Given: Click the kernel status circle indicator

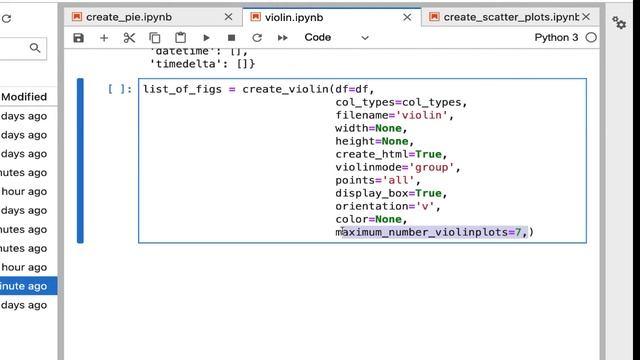Looking at the screenshot, I should [591, 38].
